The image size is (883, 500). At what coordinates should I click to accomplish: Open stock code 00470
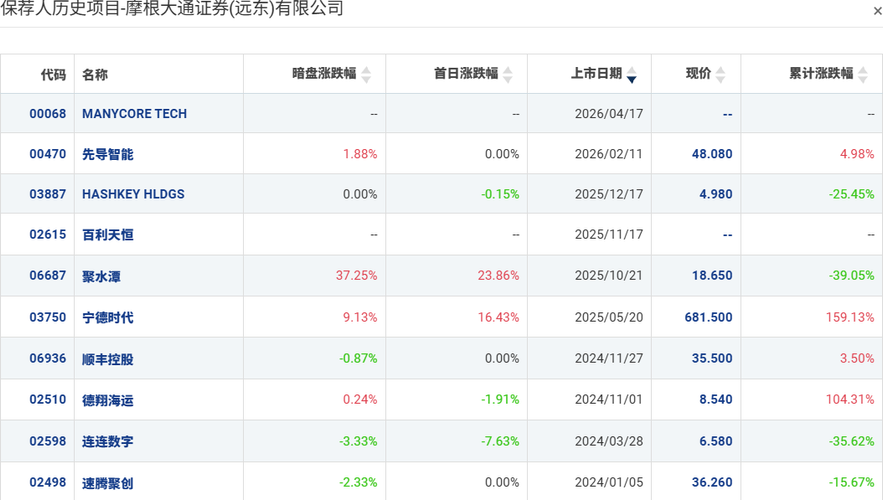point(48,154)
